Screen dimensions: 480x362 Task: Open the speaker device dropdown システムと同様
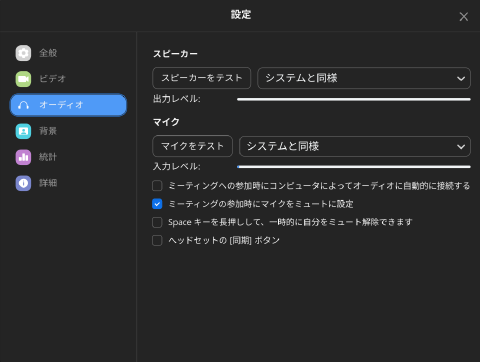pos(364,78)
